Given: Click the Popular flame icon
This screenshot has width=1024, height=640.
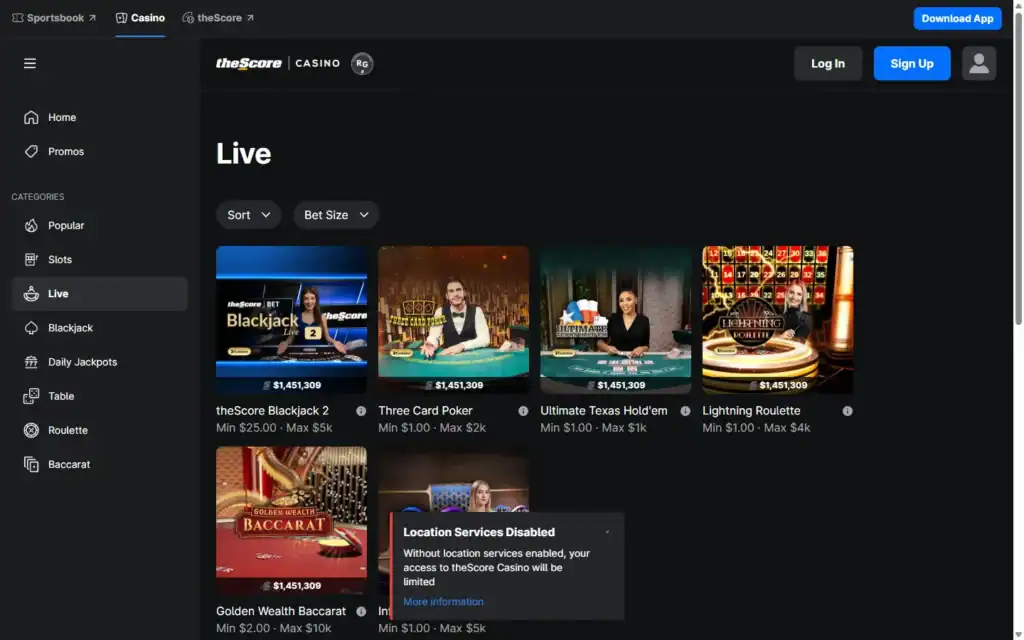Looking at the screenshot, I should tap(31, 225).
